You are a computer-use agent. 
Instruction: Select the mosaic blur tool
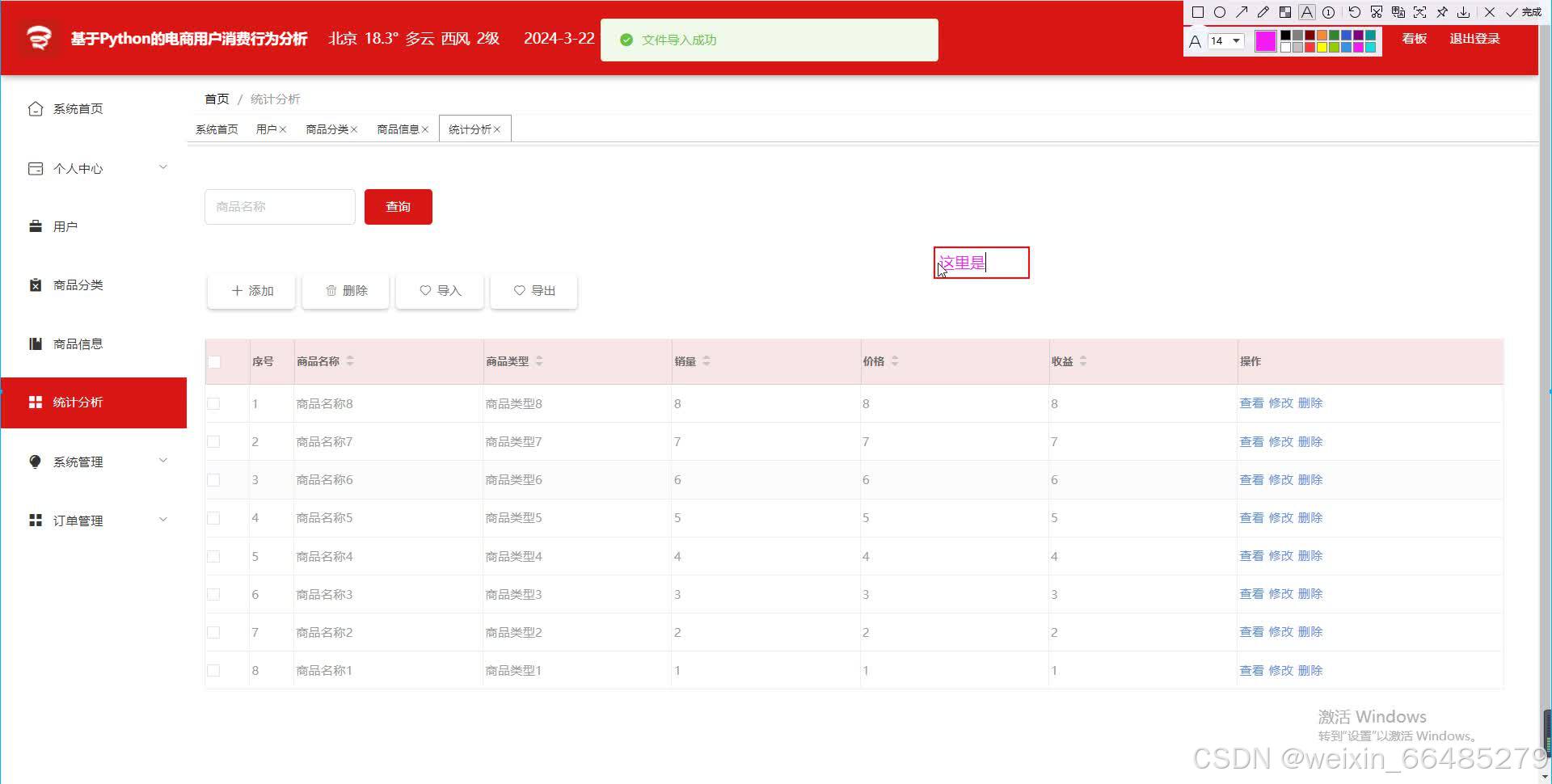(1285, 12)
